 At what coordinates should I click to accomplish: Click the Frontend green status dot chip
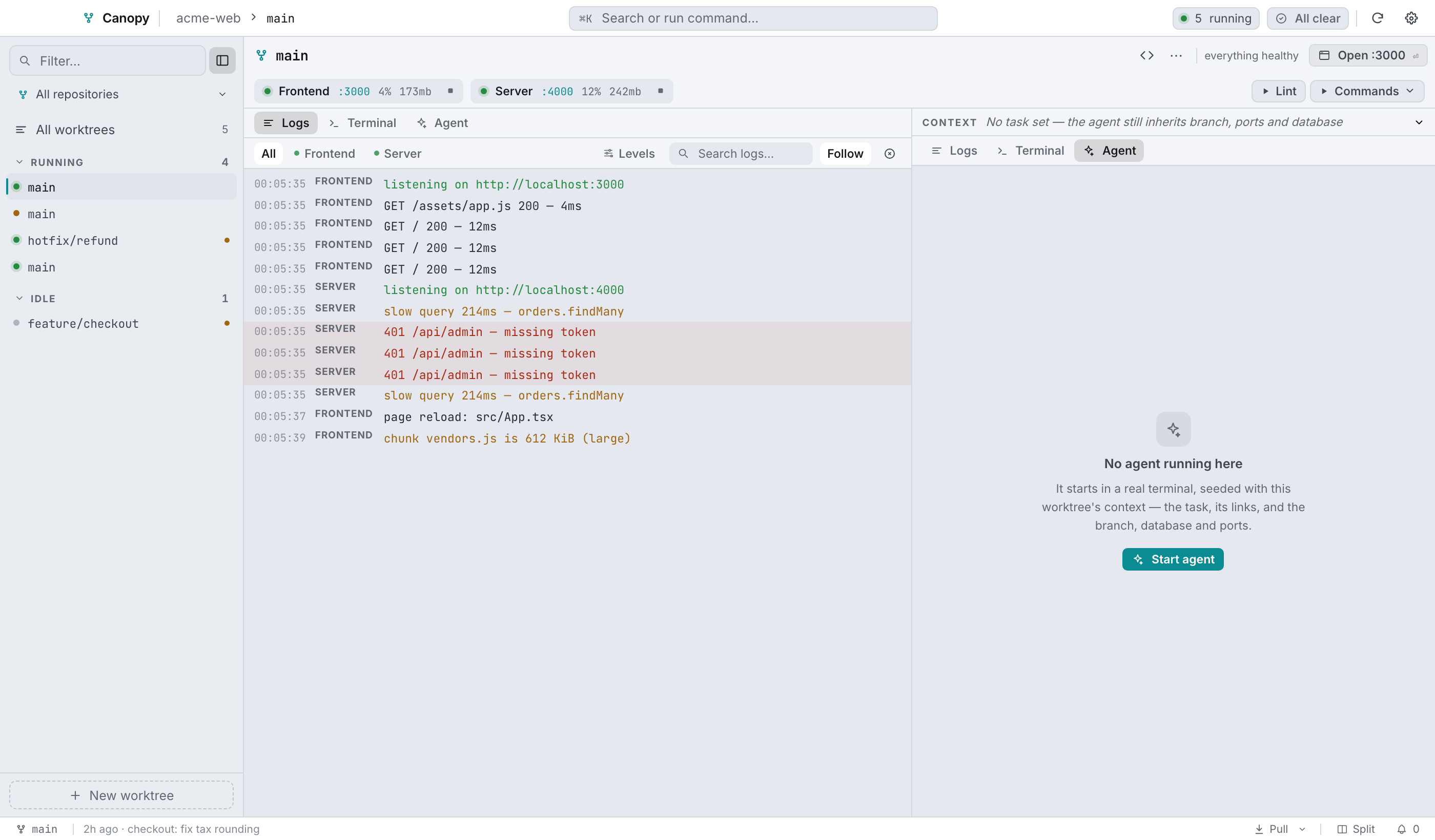[x=267, y=91]
